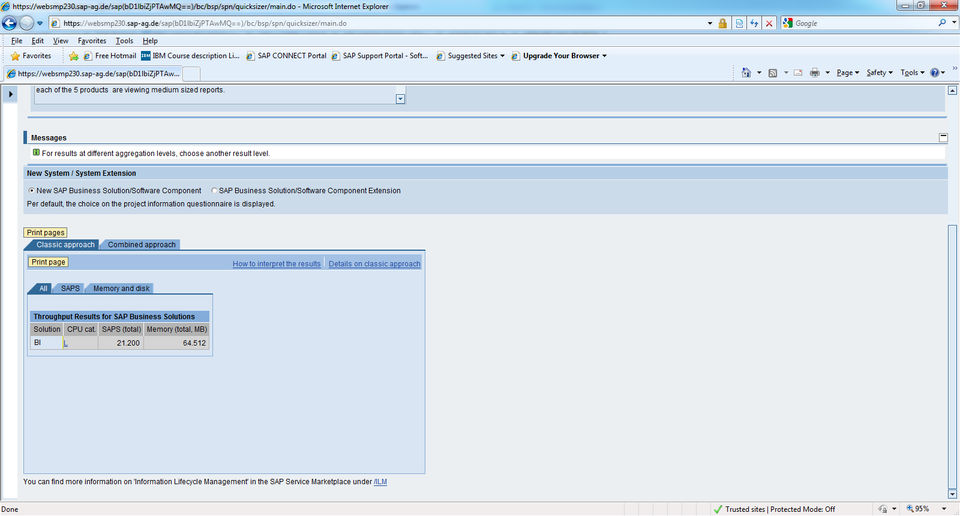The width and height of the screenshot is (960, 516).
Task: Open the Help menu
Action: 150,41
